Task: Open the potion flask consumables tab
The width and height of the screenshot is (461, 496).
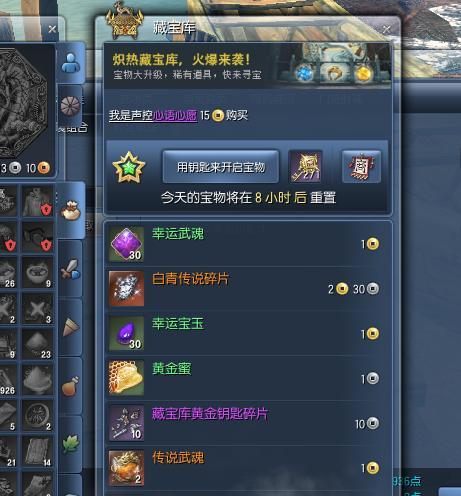Action: pos(71,386)
